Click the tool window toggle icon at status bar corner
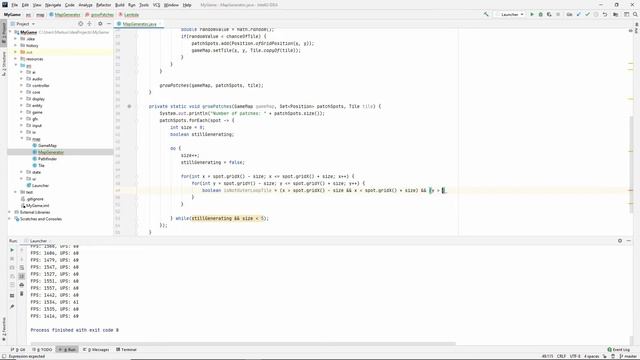This screenshot has height=360, width=640. (3, 356)
